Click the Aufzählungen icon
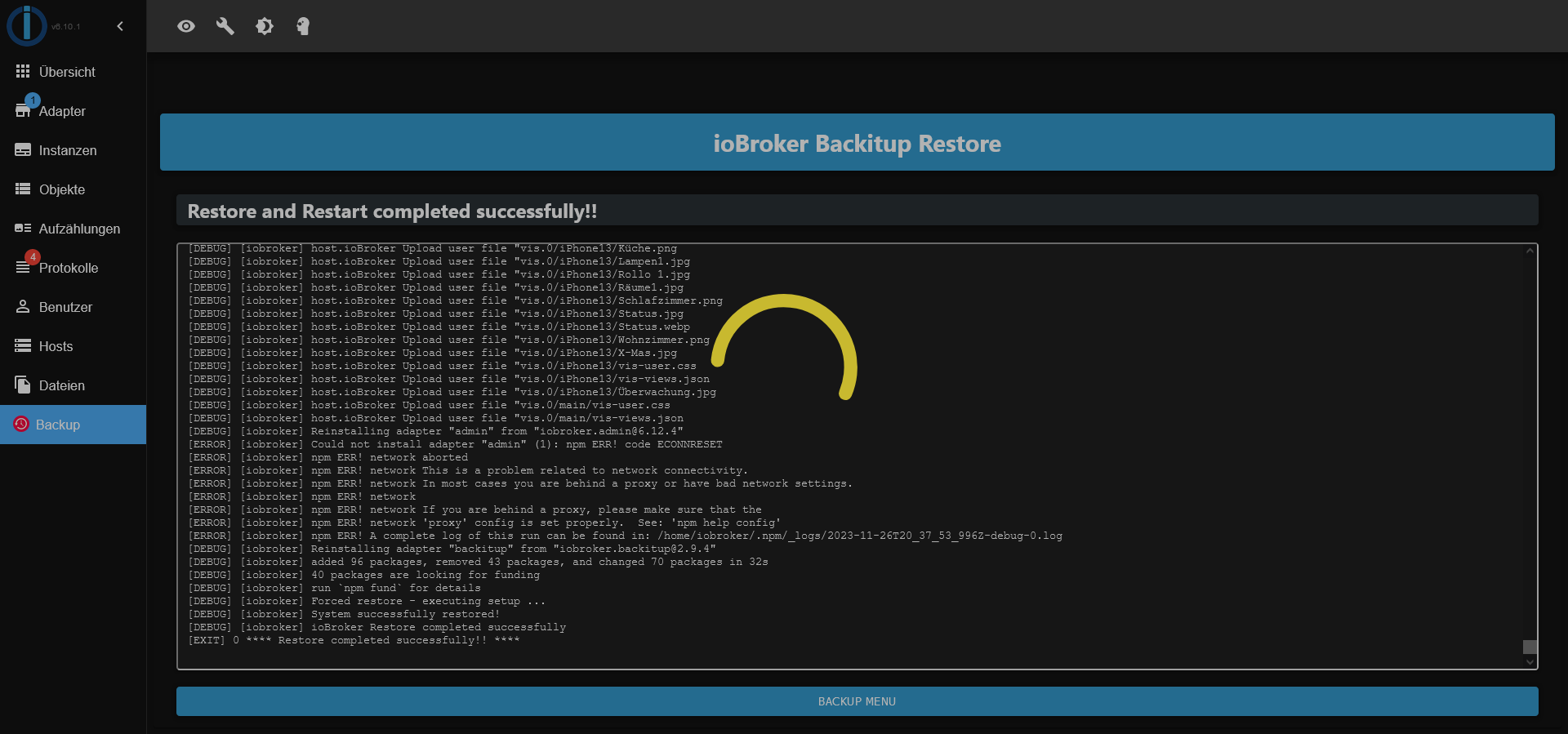The image size is (1568, 734). pyautogui.click(x=23, y=229)
